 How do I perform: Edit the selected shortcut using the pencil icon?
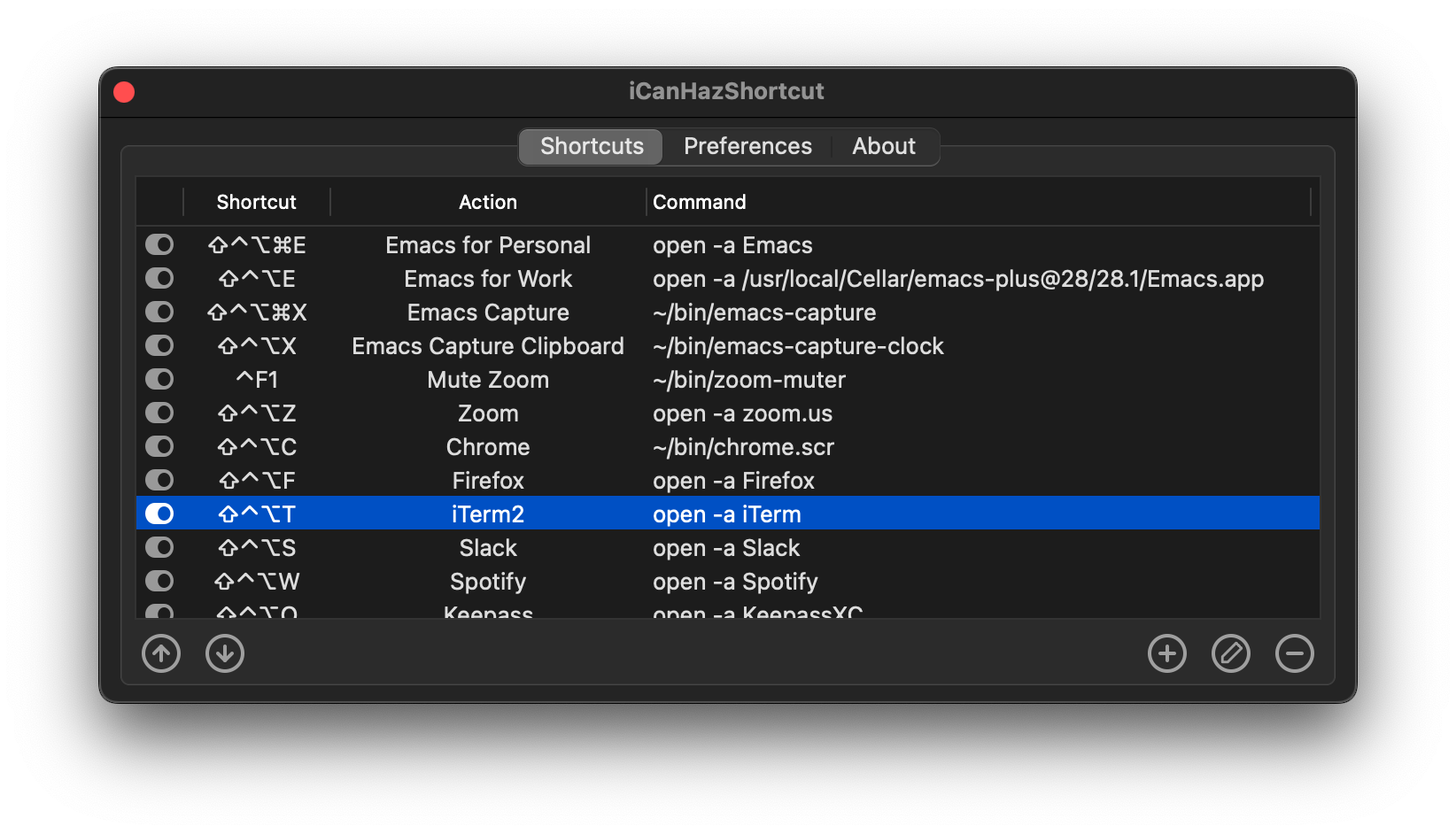1231,653
